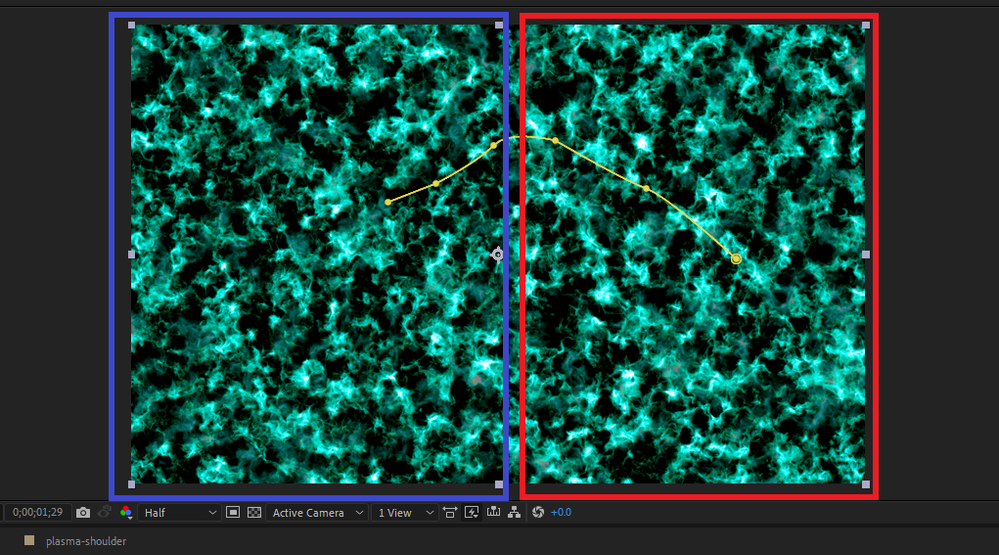The height and width of the screenshot is (555, 999).
Task: Select the starting keyframe dot where the motion path begins
Action: click(x=388, y=202)
